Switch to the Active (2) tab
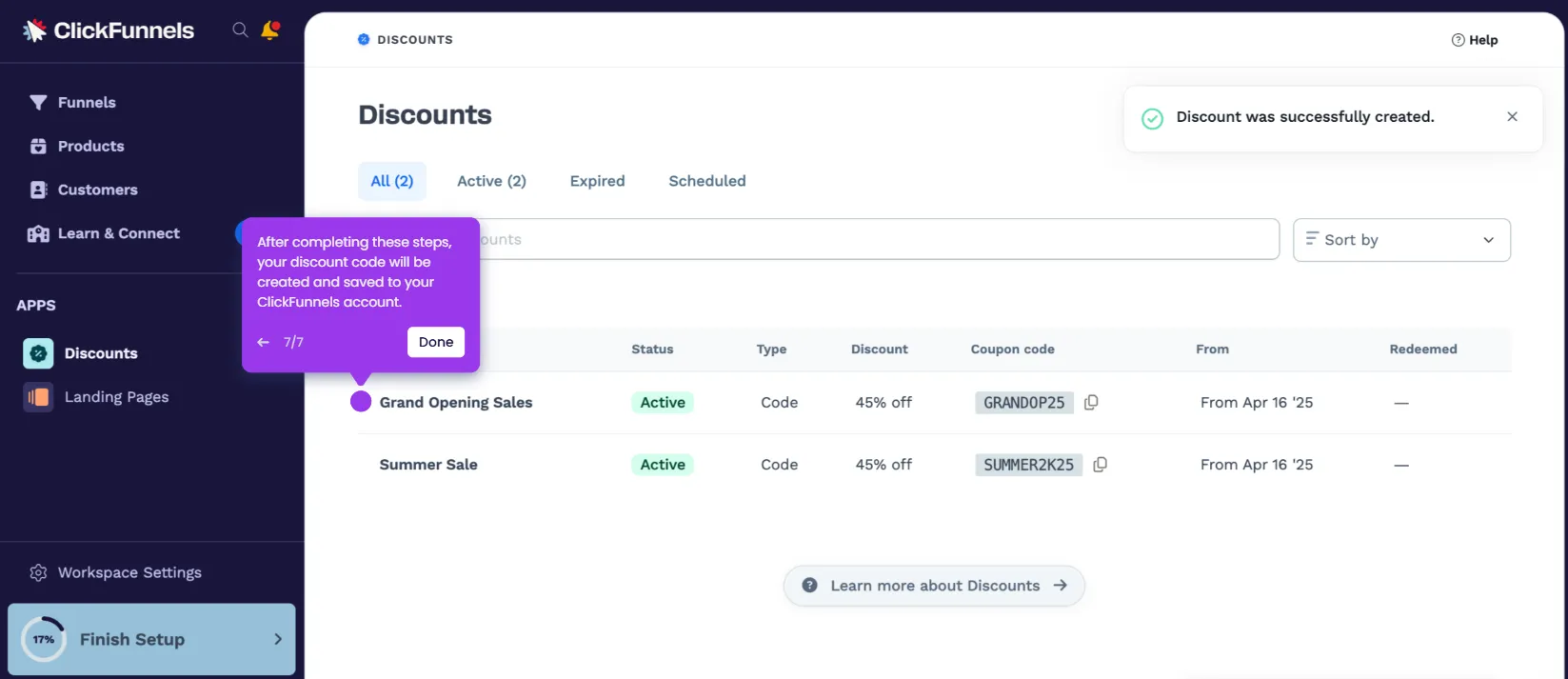1568x679 pixels. tap(491, 181)
